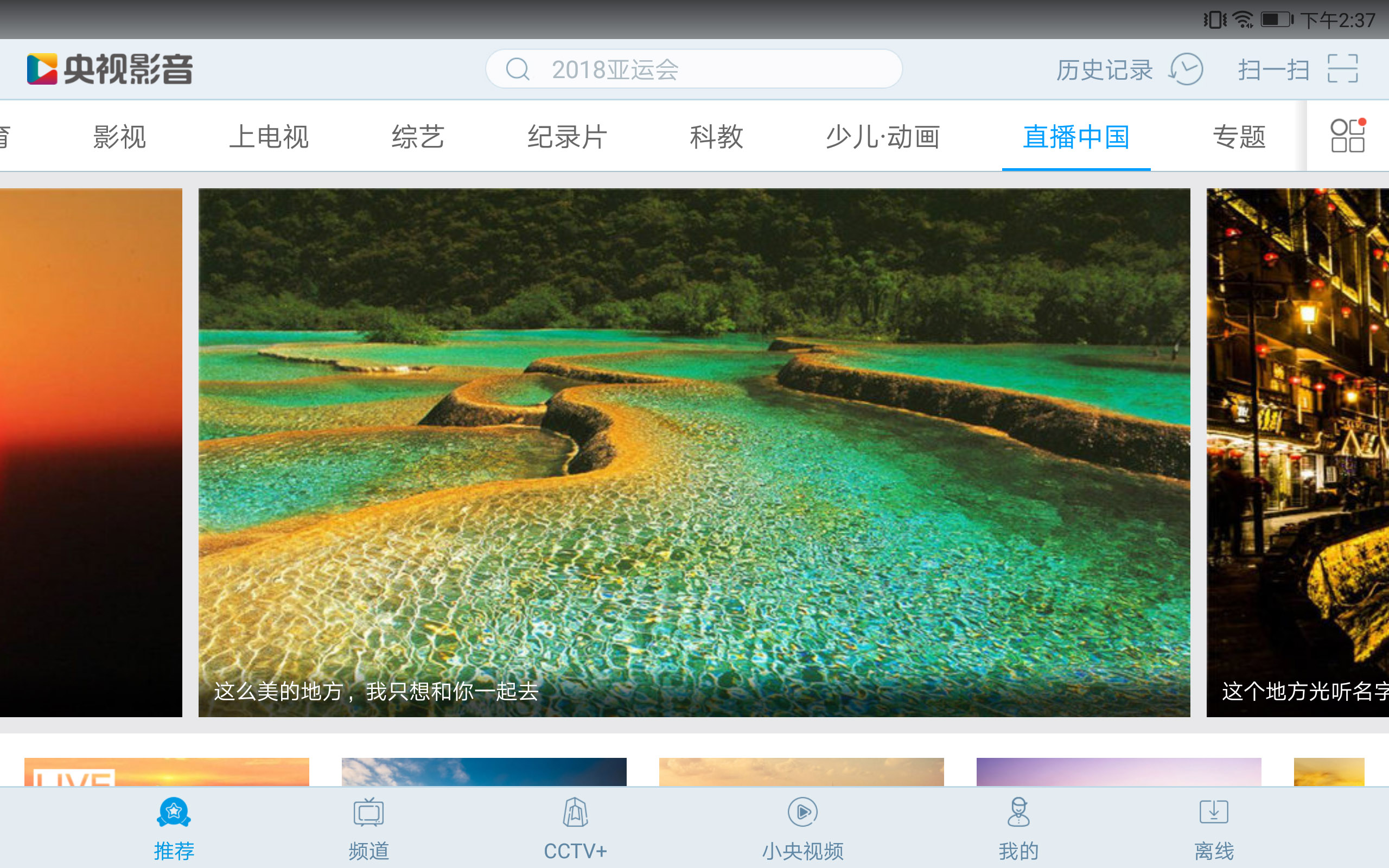Focus the 2018亚运会 search field
Viewport: 1389px width, 868px height.
693,69
